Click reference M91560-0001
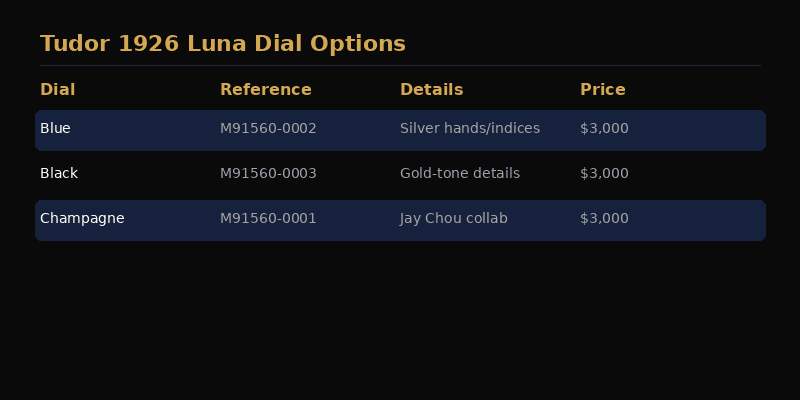The width and height of the screenshot is (800, 400). pyautogui.click(x=268, y=218)
